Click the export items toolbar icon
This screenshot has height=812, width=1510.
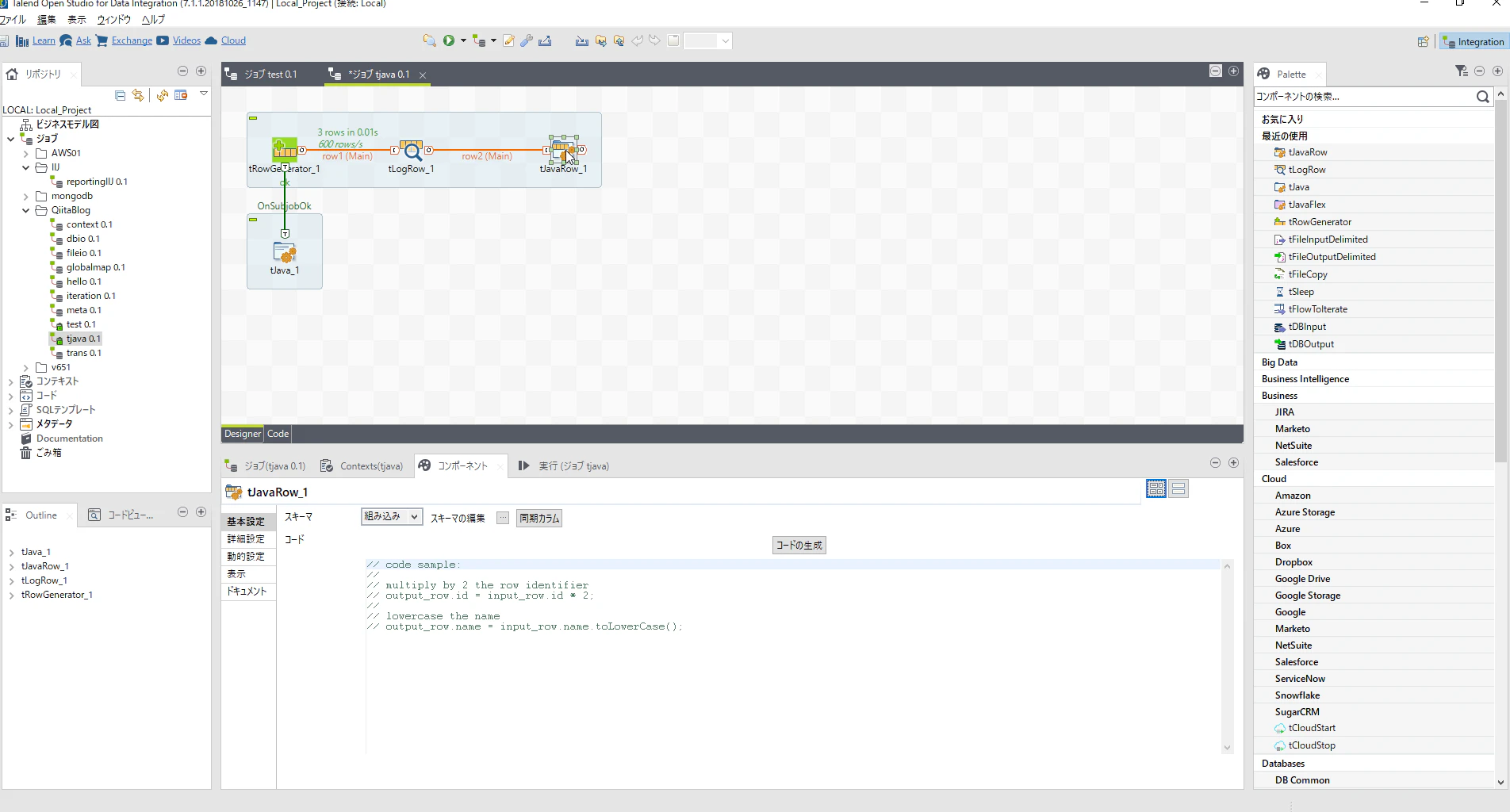click(545, 40)
